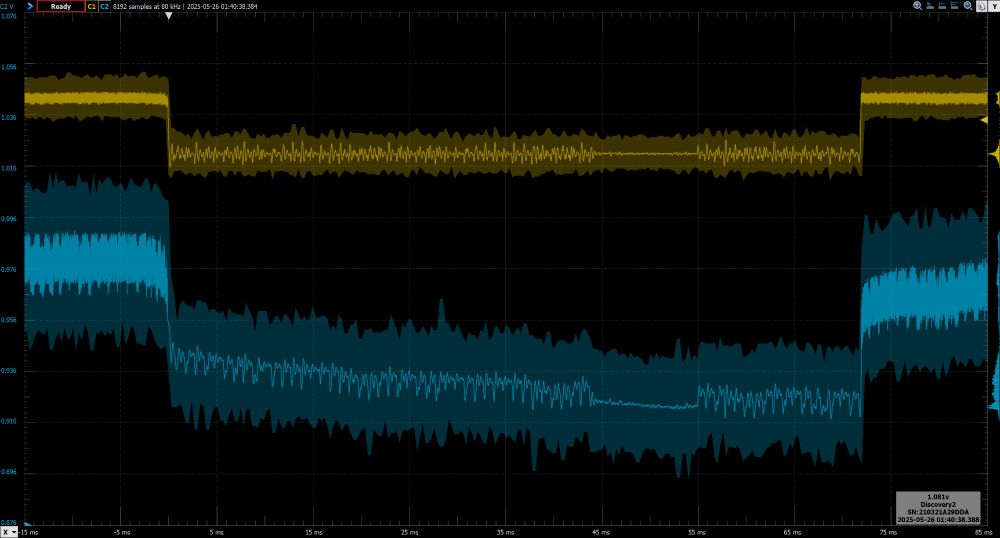Open the plot options gear icon
Image resolution: width=1000 pixels, height=538 pixels.
pyautogui.click(x=981, y=6)
